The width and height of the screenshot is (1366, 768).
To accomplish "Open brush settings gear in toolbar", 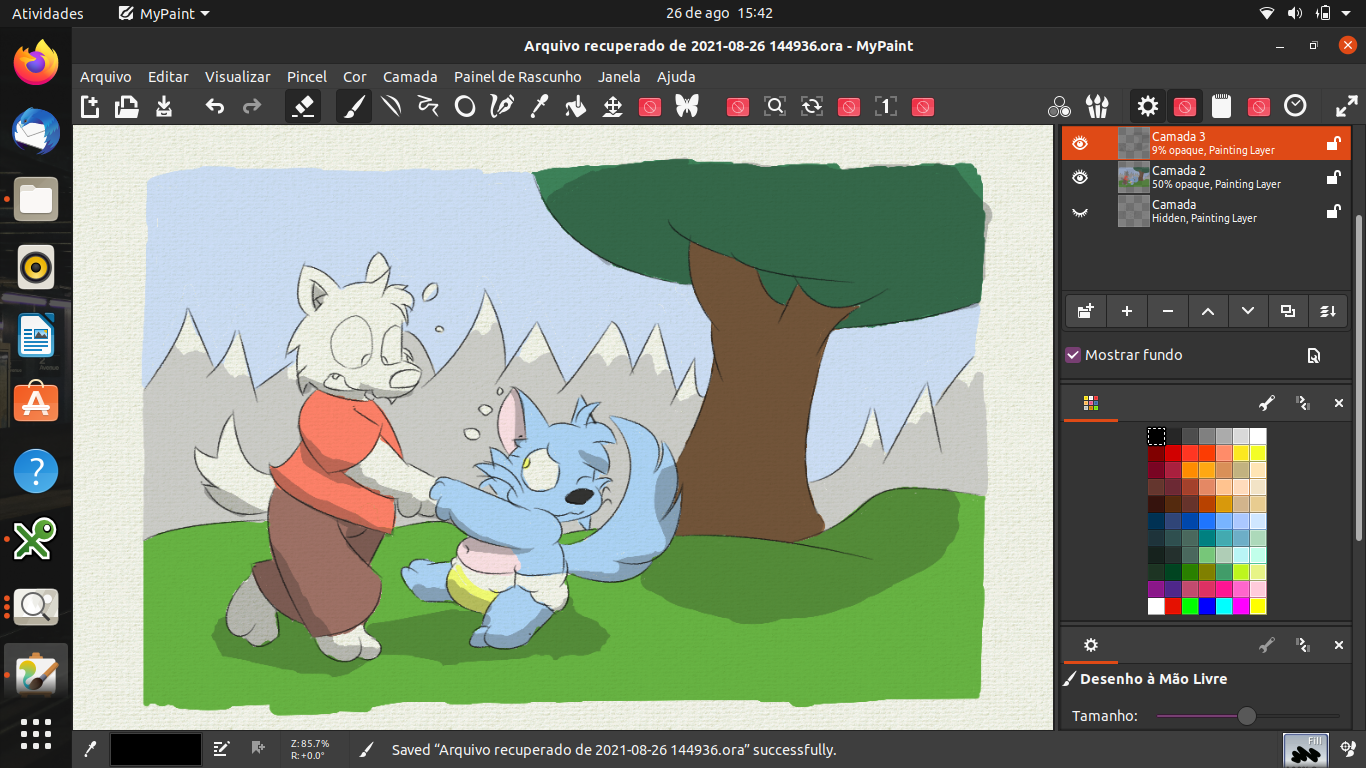I will [1148, 106].
